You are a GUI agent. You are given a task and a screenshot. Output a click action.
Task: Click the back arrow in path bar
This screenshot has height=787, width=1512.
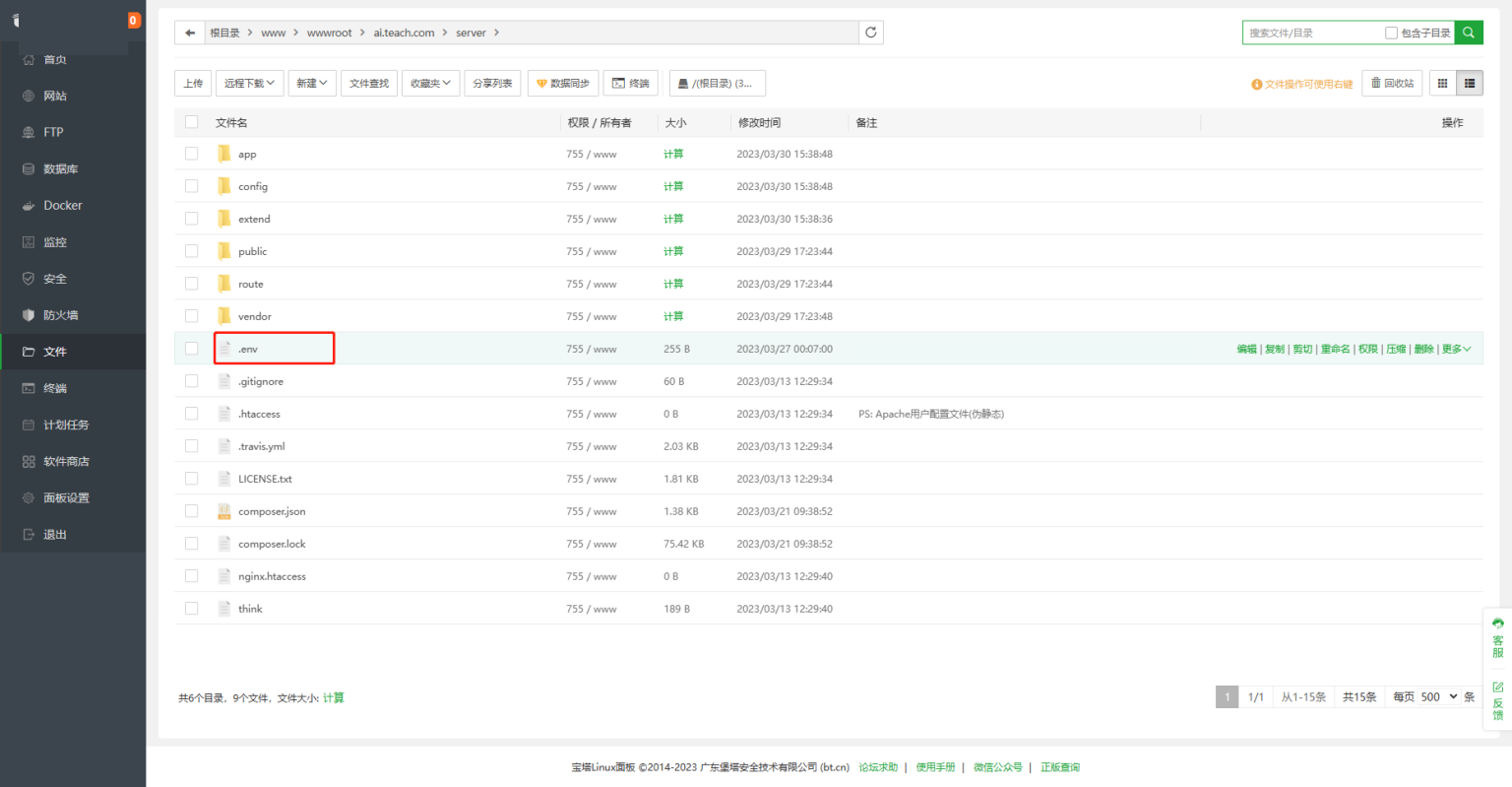click(x=190, y=33)
